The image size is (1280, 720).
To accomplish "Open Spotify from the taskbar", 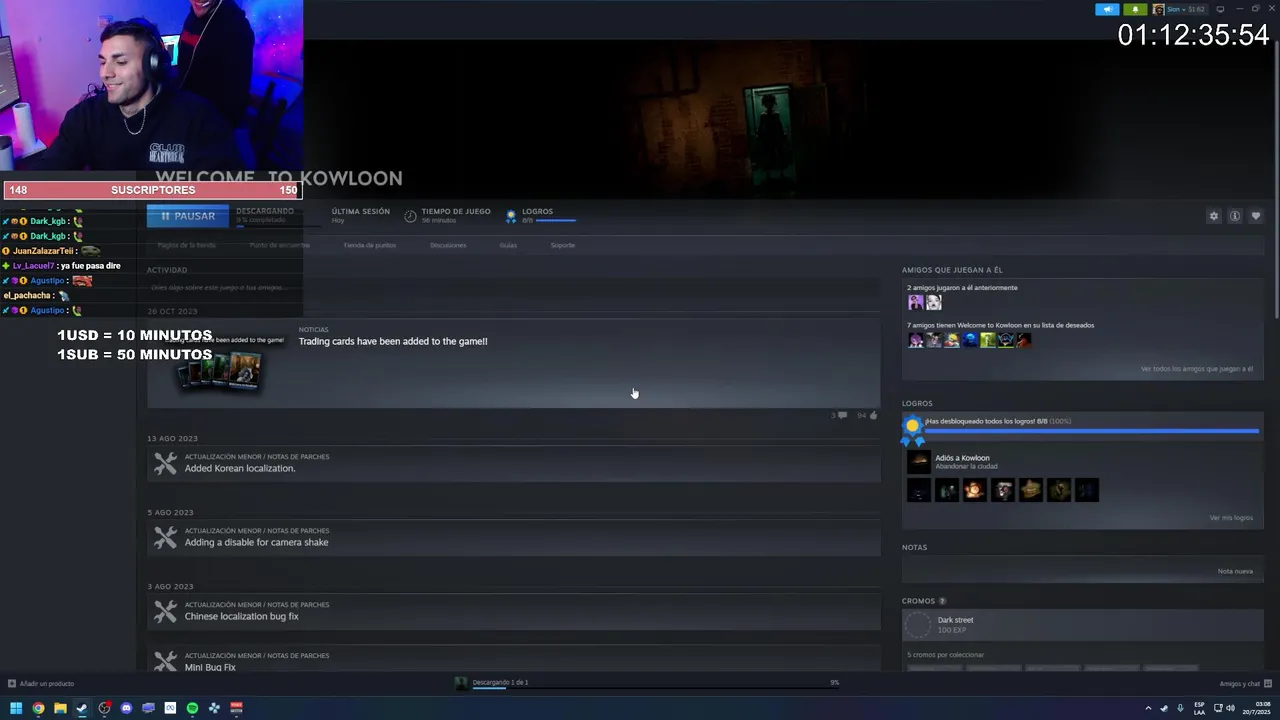I will 192,708.
